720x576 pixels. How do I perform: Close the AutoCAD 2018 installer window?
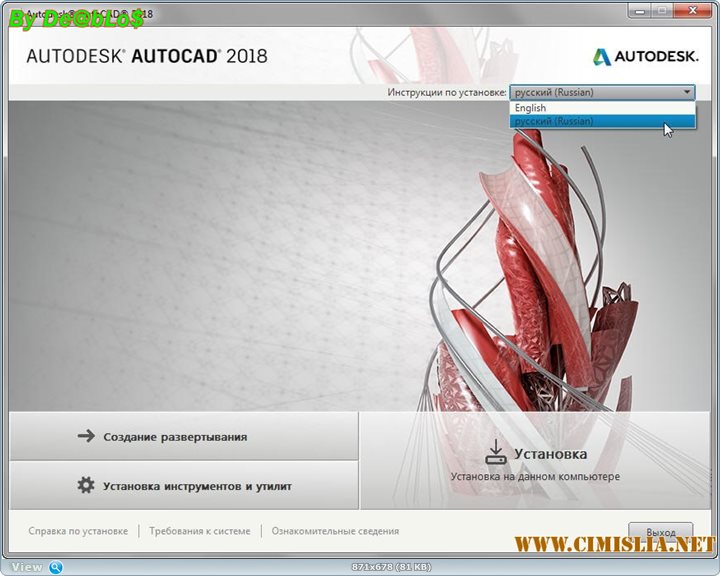[691, 12]
